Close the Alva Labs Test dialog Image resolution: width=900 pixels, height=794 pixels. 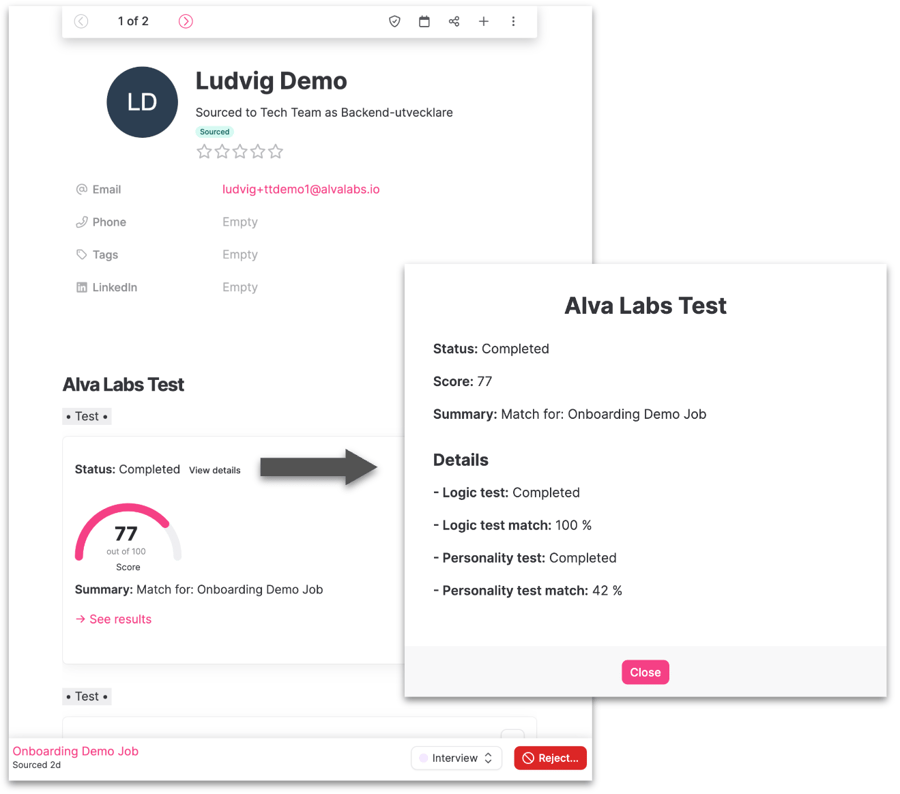point(645,672)
